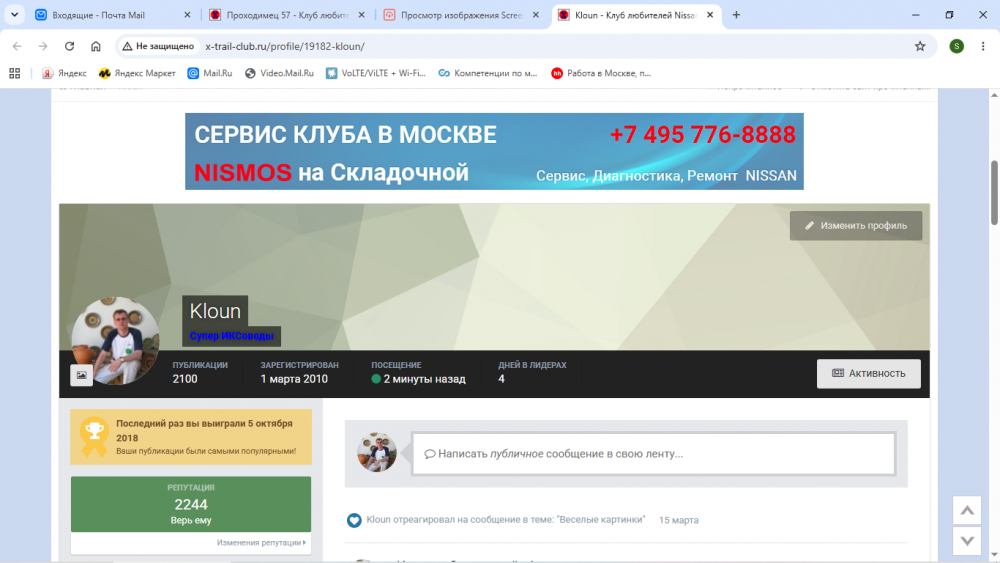
Task: Close the Просмотр изображения tab
Action: [x=536, y=15]
